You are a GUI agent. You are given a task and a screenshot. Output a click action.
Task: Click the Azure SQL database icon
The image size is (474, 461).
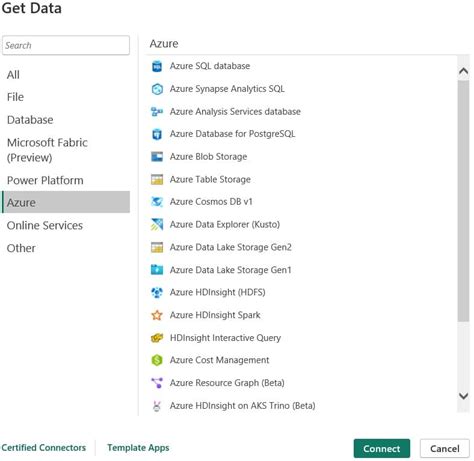(157, 66)
